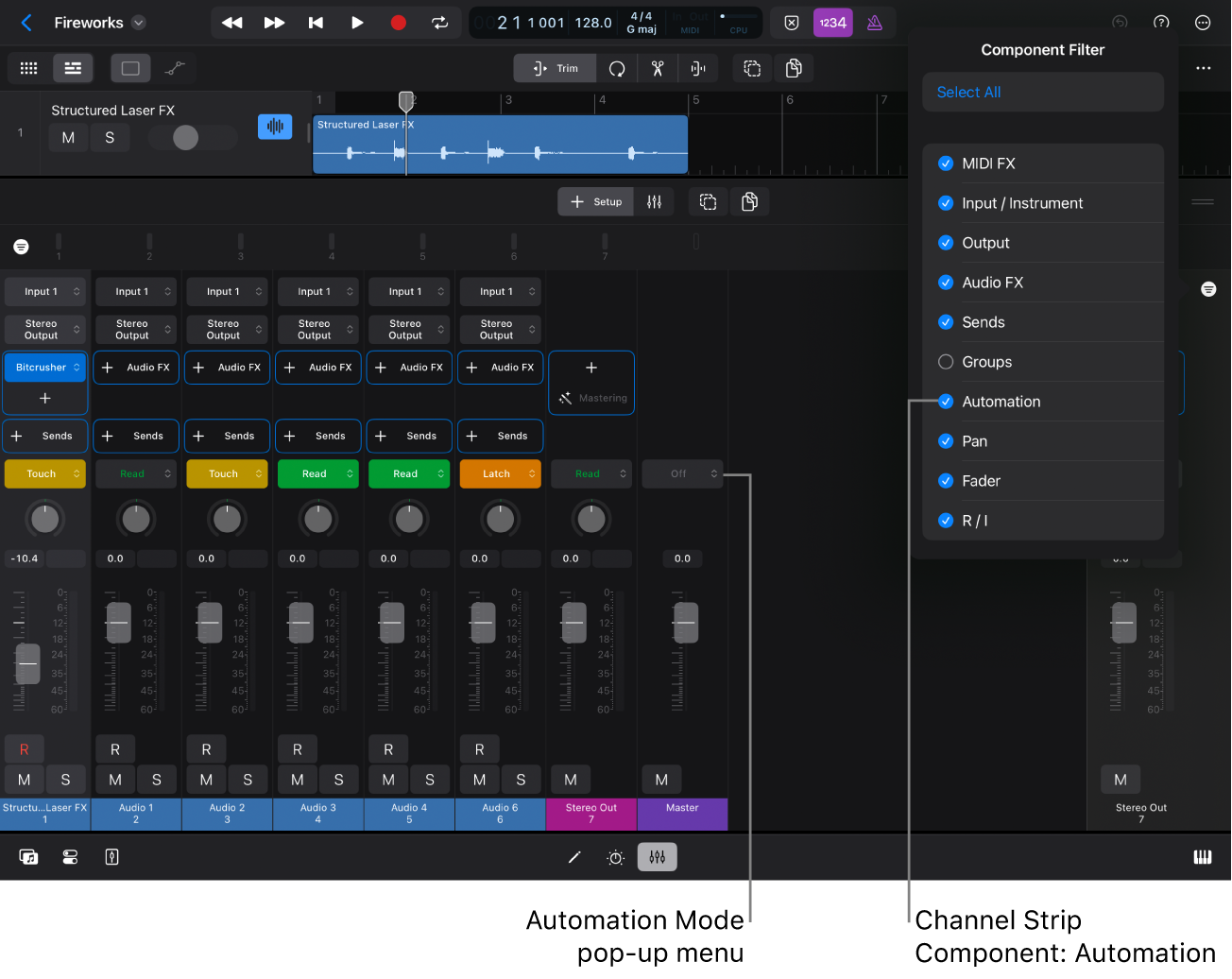Solo the Structured Laser FX track header

(110, 138)
